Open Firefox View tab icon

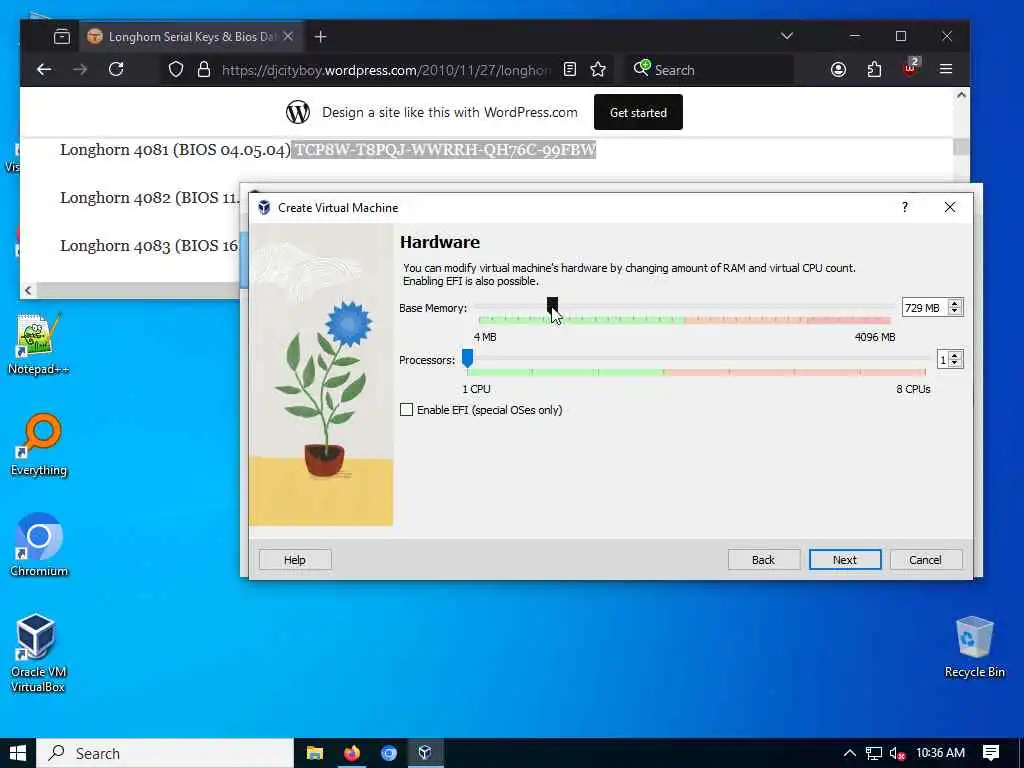point(62,37)
